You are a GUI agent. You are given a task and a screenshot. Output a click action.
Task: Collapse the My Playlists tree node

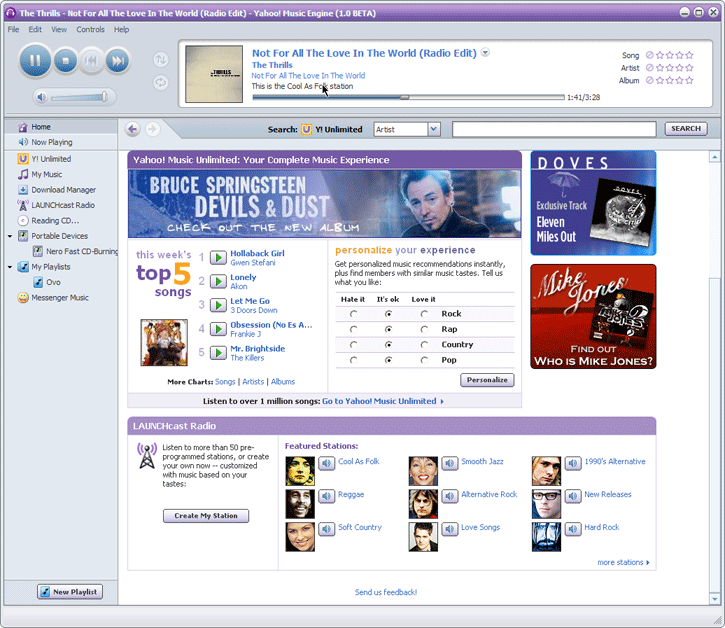(10, 267)
